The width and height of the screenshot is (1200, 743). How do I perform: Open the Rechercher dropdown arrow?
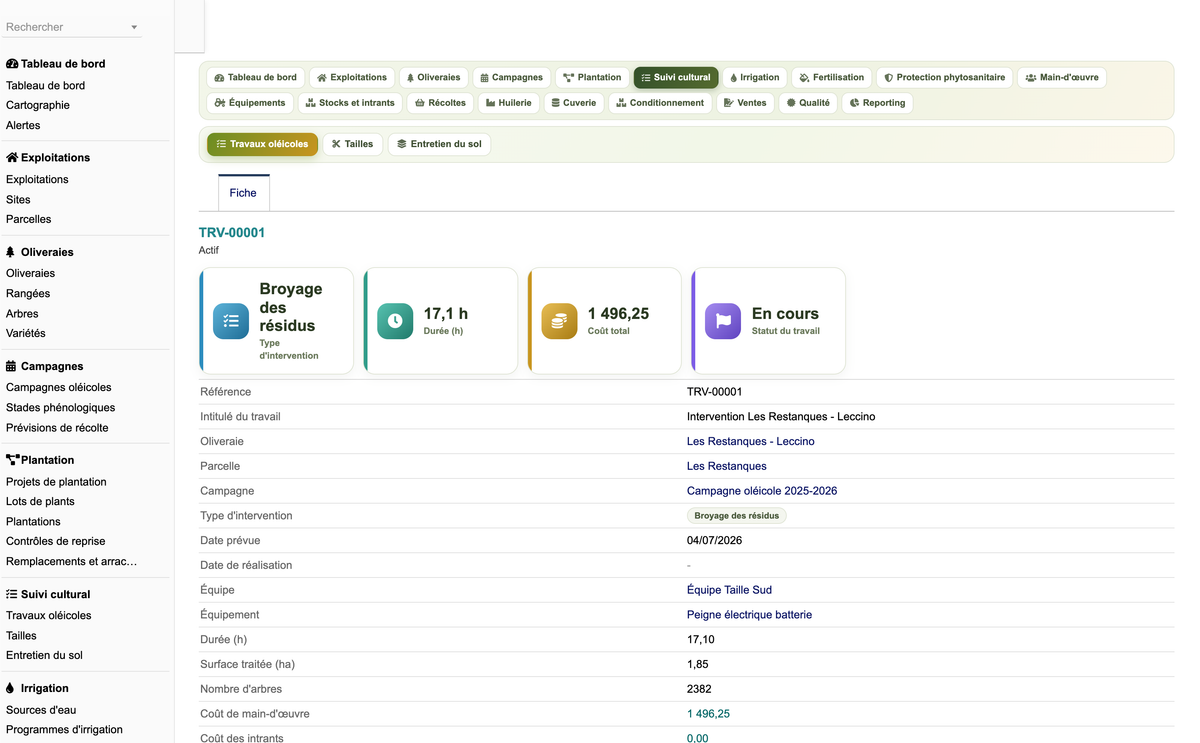point(134,28)
